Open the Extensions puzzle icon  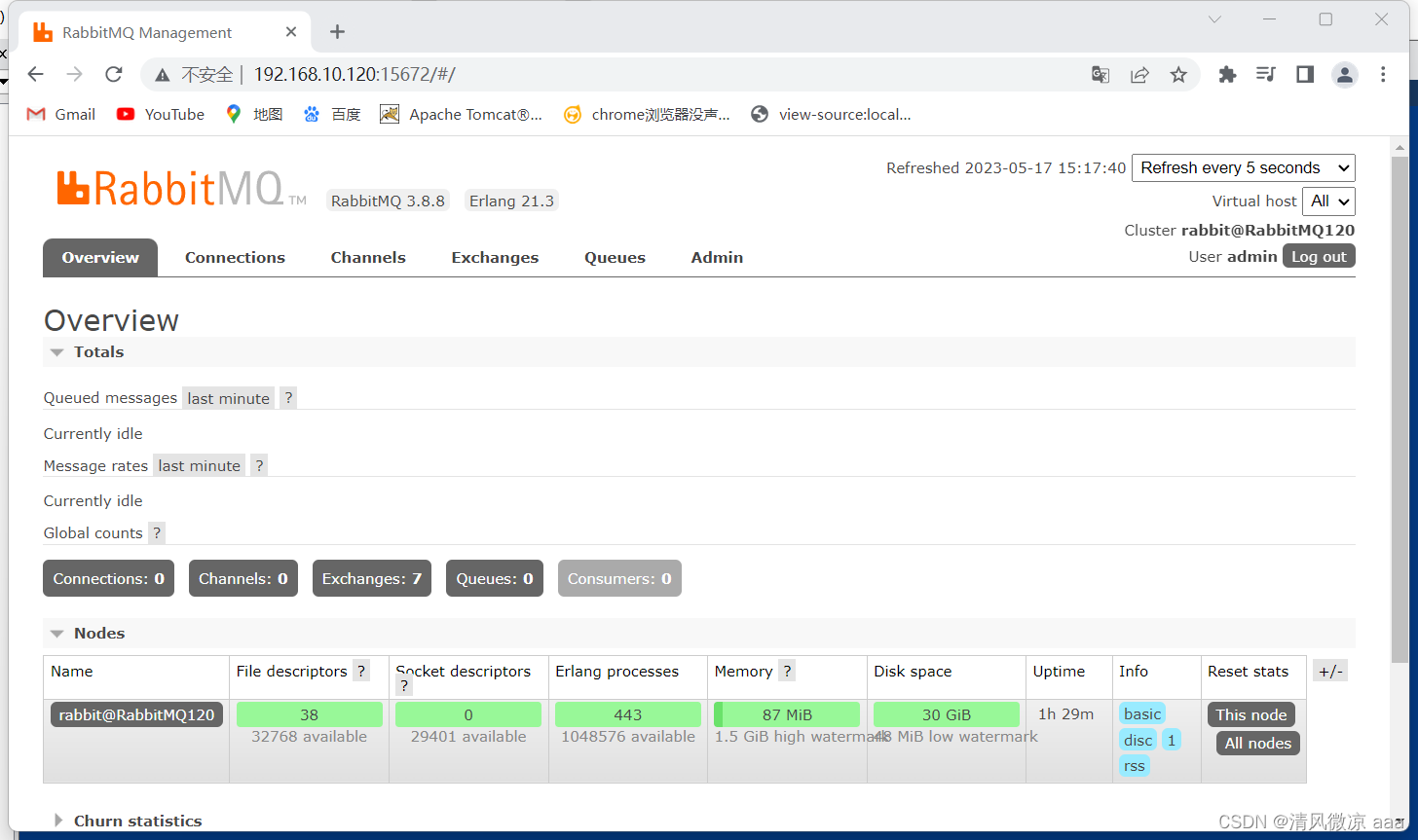(x=1227, y=74)
